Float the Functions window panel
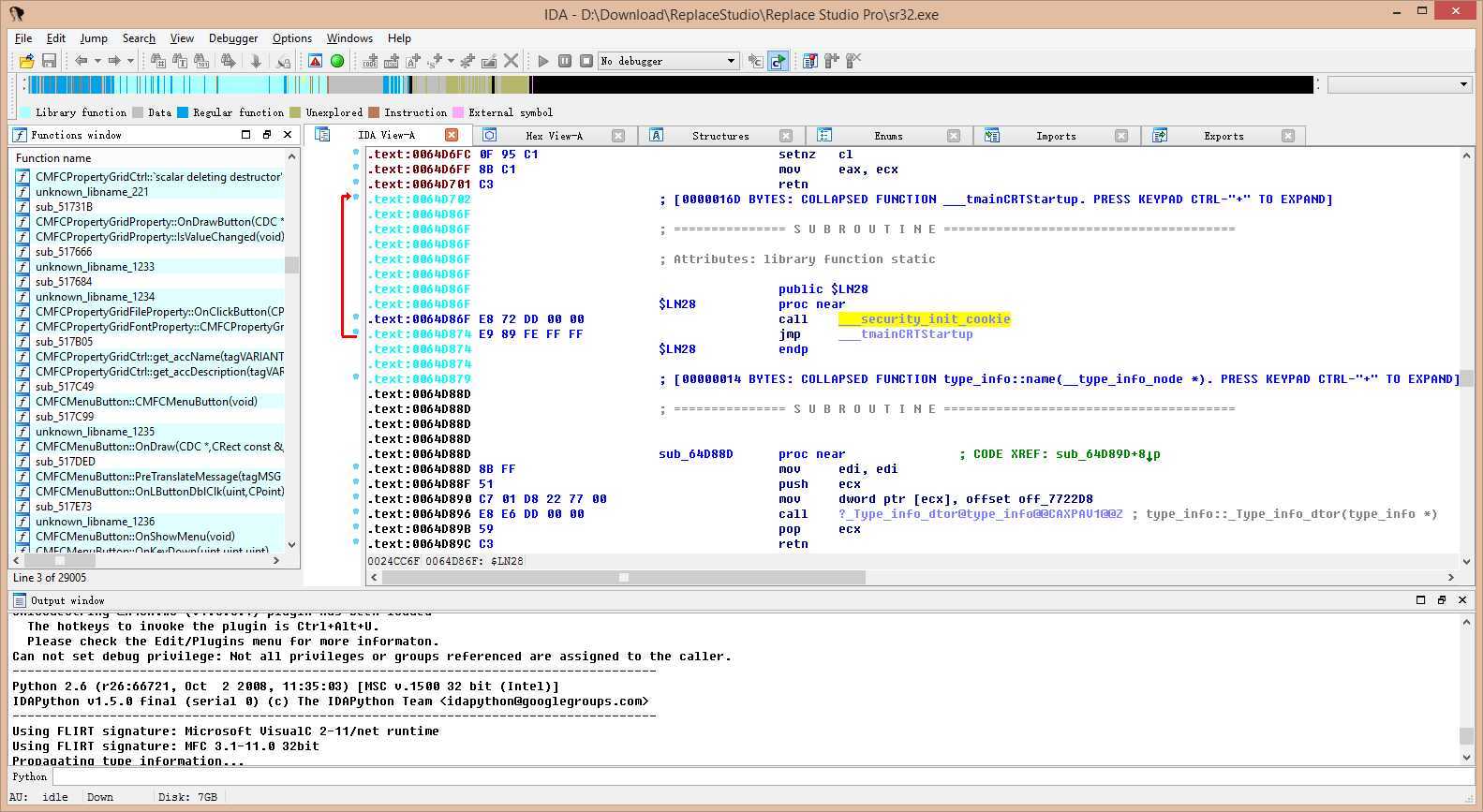The width and height of the screenshot is (1483, 812). coord(267,135)
